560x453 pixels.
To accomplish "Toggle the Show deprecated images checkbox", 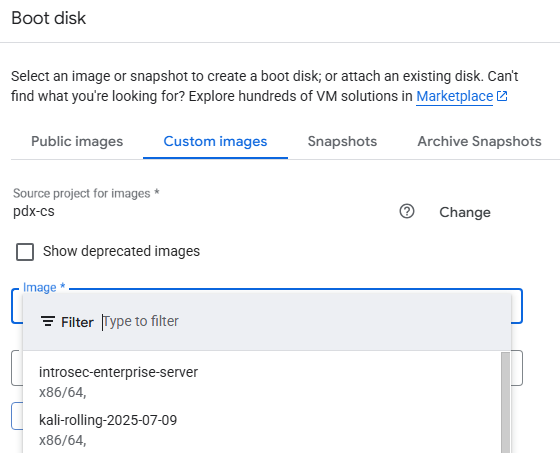I will 25,252.
